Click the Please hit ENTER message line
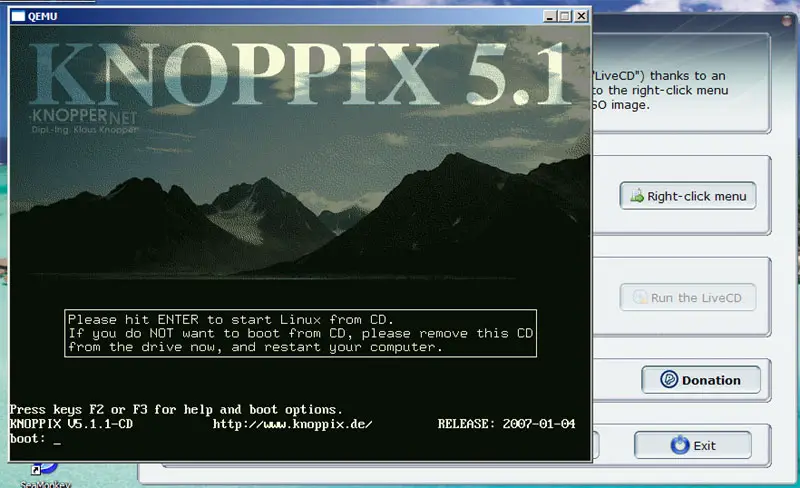The width and height of the screenshot is (800, 488). [x=230, y=320]
